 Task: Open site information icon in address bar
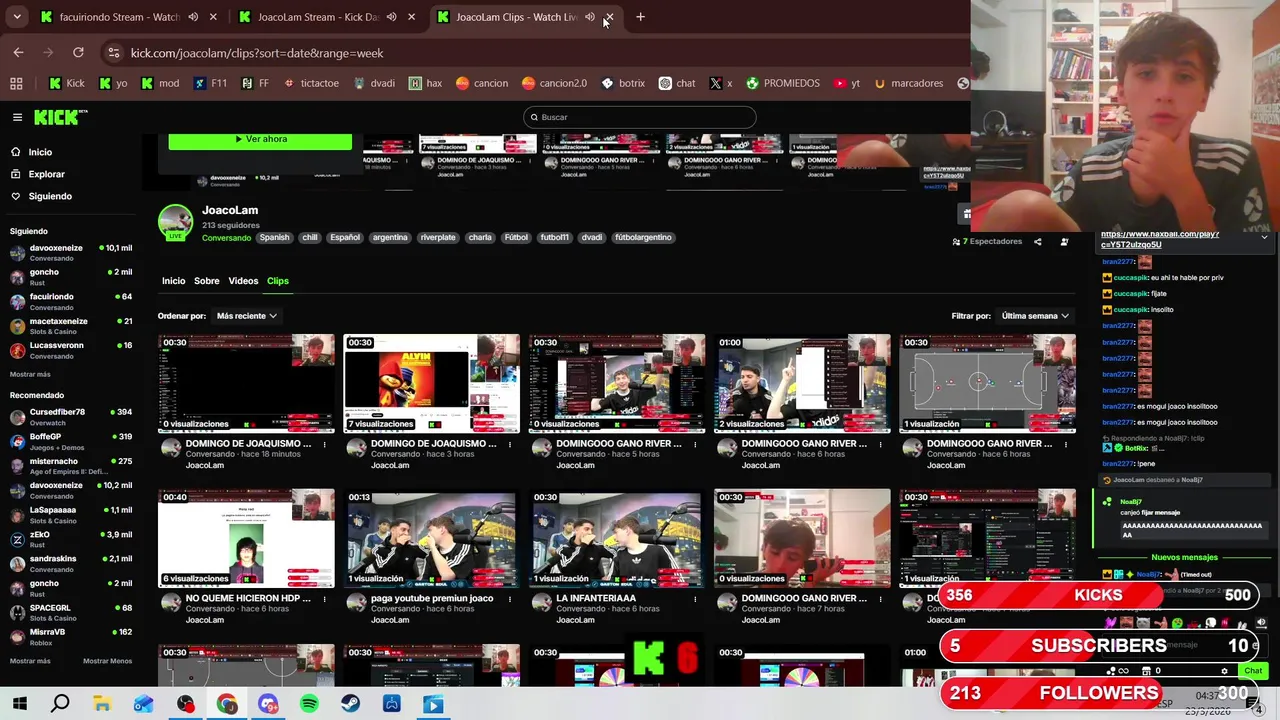[x=114, y=53]
